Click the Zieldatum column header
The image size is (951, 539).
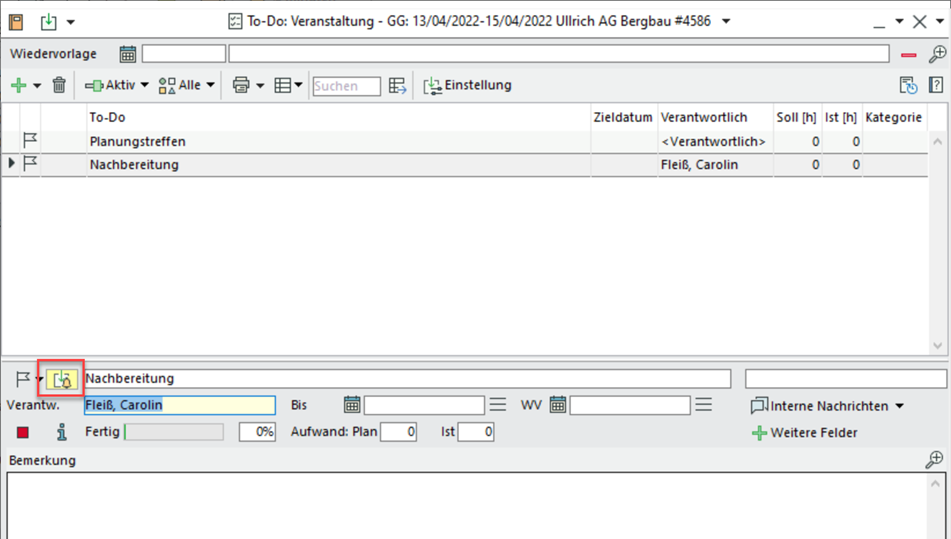point(622,118)
